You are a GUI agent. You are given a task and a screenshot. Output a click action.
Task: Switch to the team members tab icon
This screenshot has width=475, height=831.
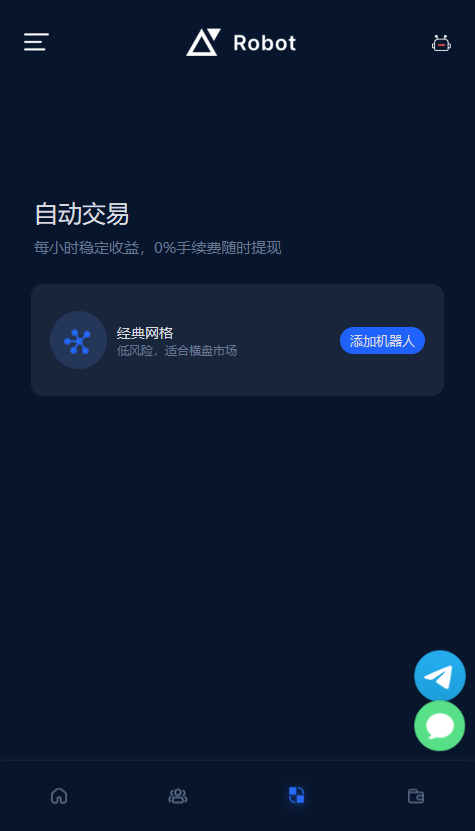[178, 795]
